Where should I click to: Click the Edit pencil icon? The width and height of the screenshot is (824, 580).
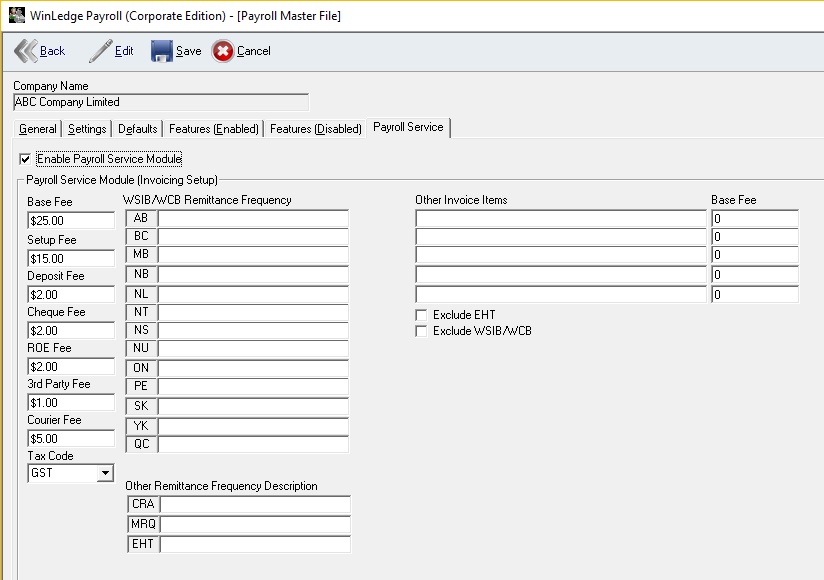click(x=101, y=51)
